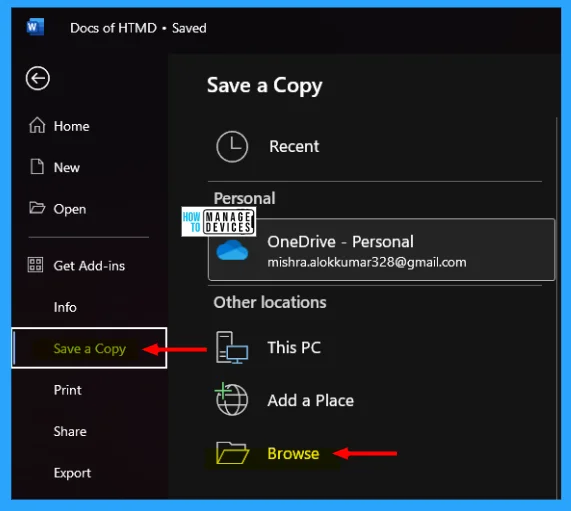571x511 pixels.
Task: Click the Docs of HTMD document title
Action: [113, 28]
